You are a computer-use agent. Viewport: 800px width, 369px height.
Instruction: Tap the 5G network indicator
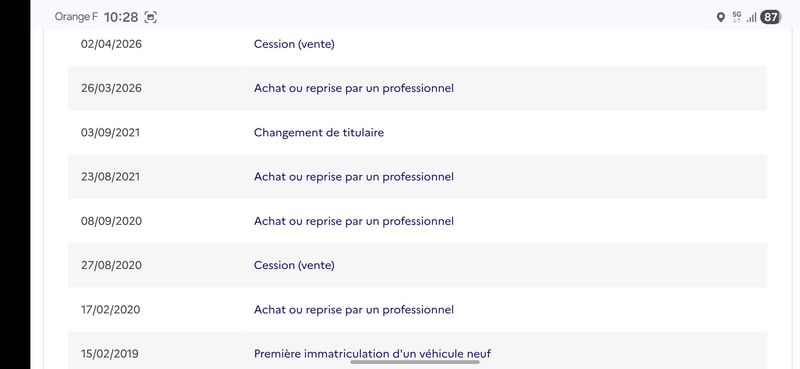pos(736,17)
